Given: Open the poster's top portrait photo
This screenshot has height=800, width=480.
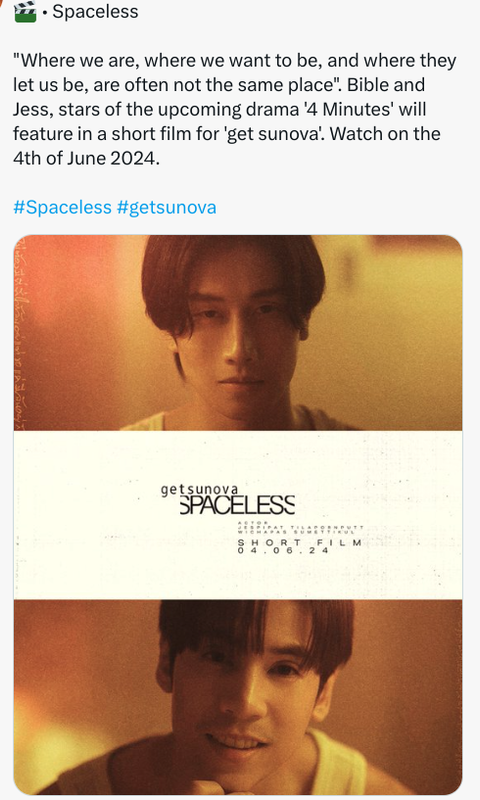Looking at the screenshot, I should click(x=238, y=333).
